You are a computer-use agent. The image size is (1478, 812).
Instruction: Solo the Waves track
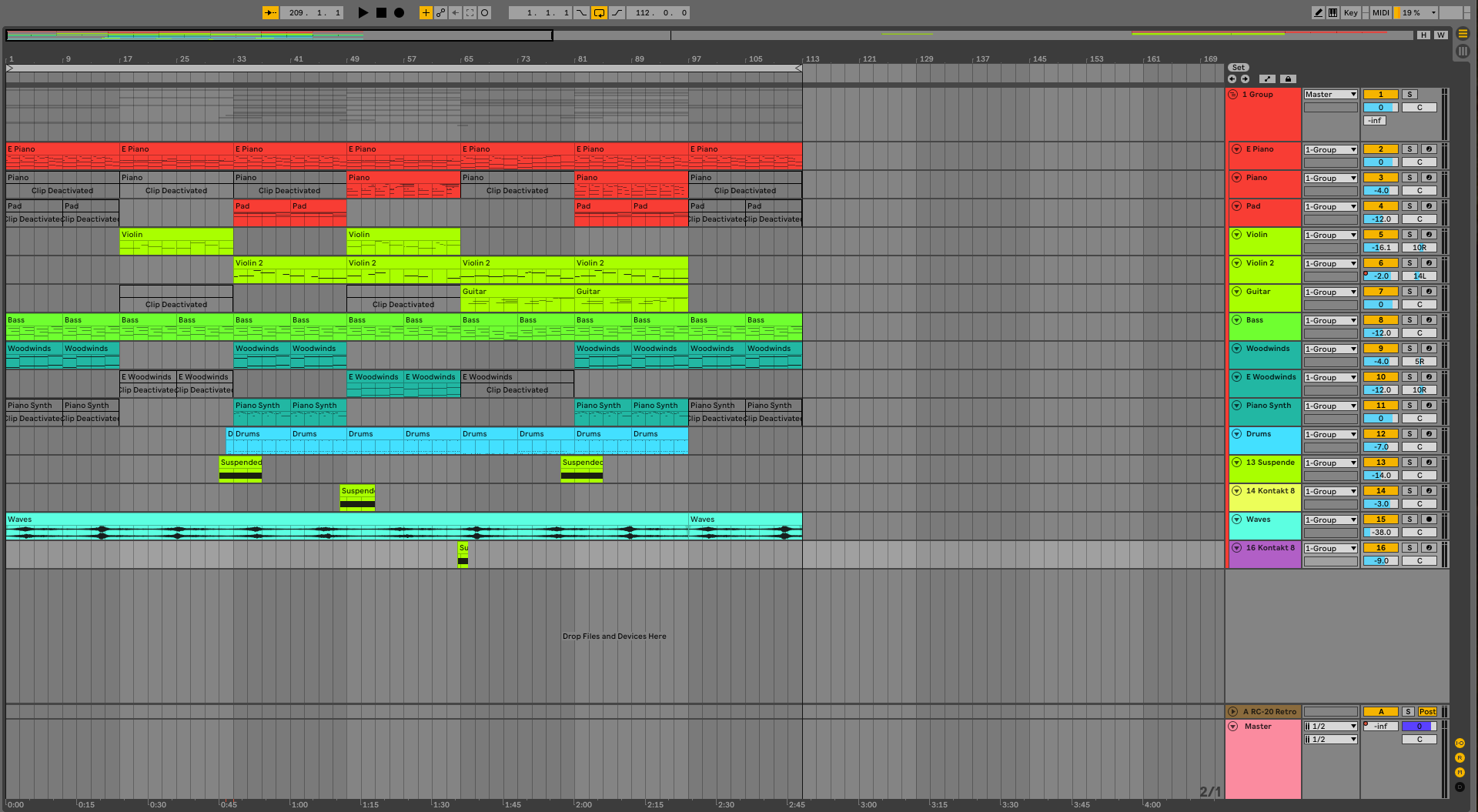[x=1409, y=520]
